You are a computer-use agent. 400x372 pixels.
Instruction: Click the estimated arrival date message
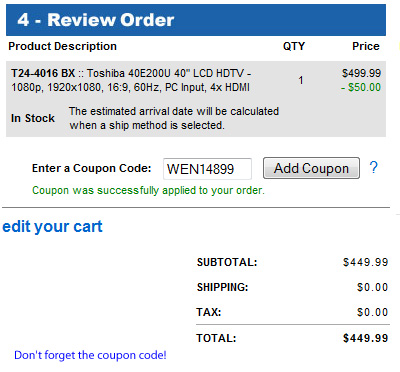174,118
